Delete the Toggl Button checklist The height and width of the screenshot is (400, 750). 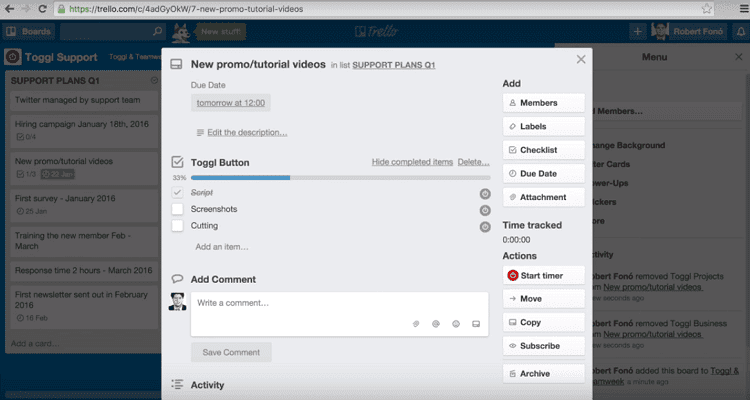click(x=474, y=162)
